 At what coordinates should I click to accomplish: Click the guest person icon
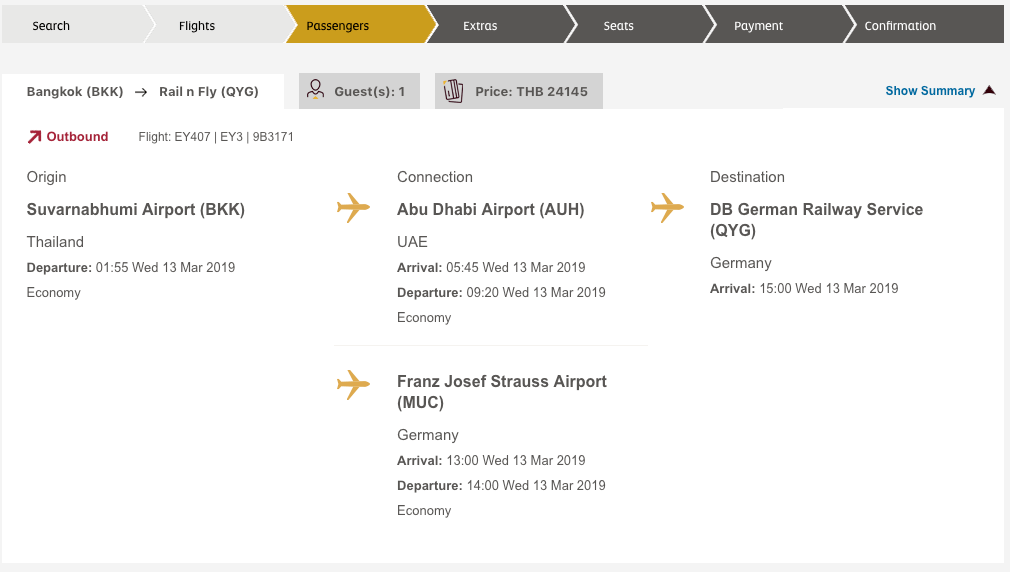(x=316, y=90)
